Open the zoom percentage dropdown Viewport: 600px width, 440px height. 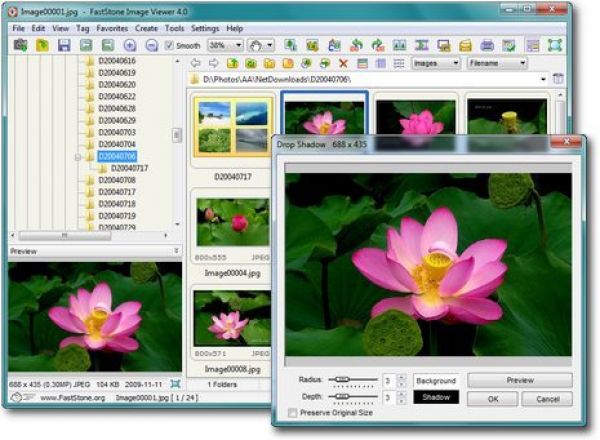tap(236, 46)
